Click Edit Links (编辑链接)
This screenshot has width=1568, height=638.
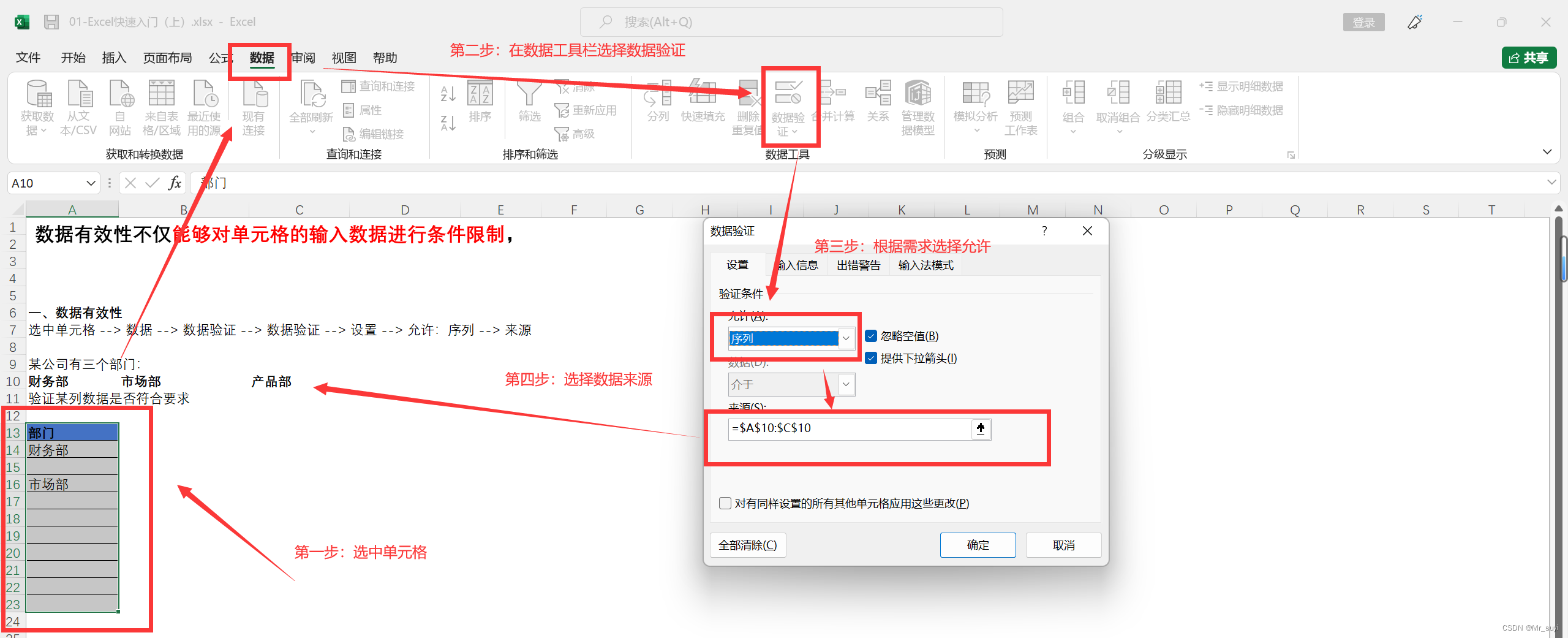[374, 134]
